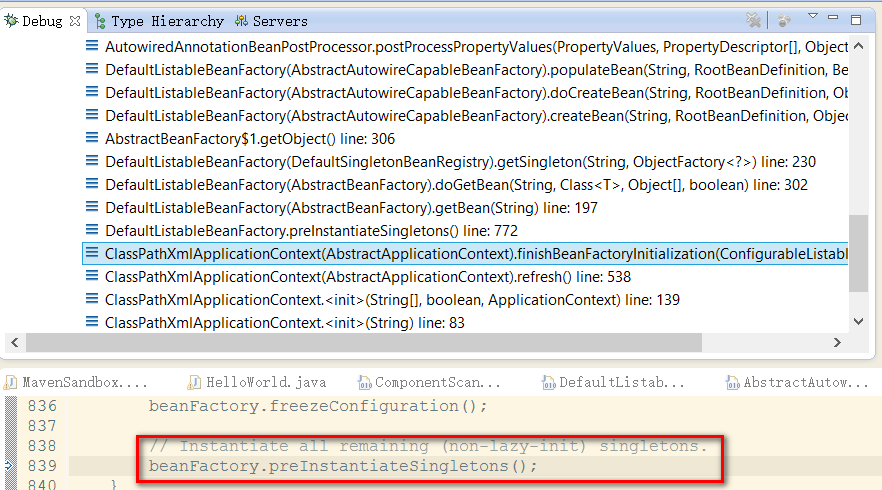Click stack frame icon beside getSingleton line: 230
The height and width of the screenshot is (490, 882).
tap(92, 160)
